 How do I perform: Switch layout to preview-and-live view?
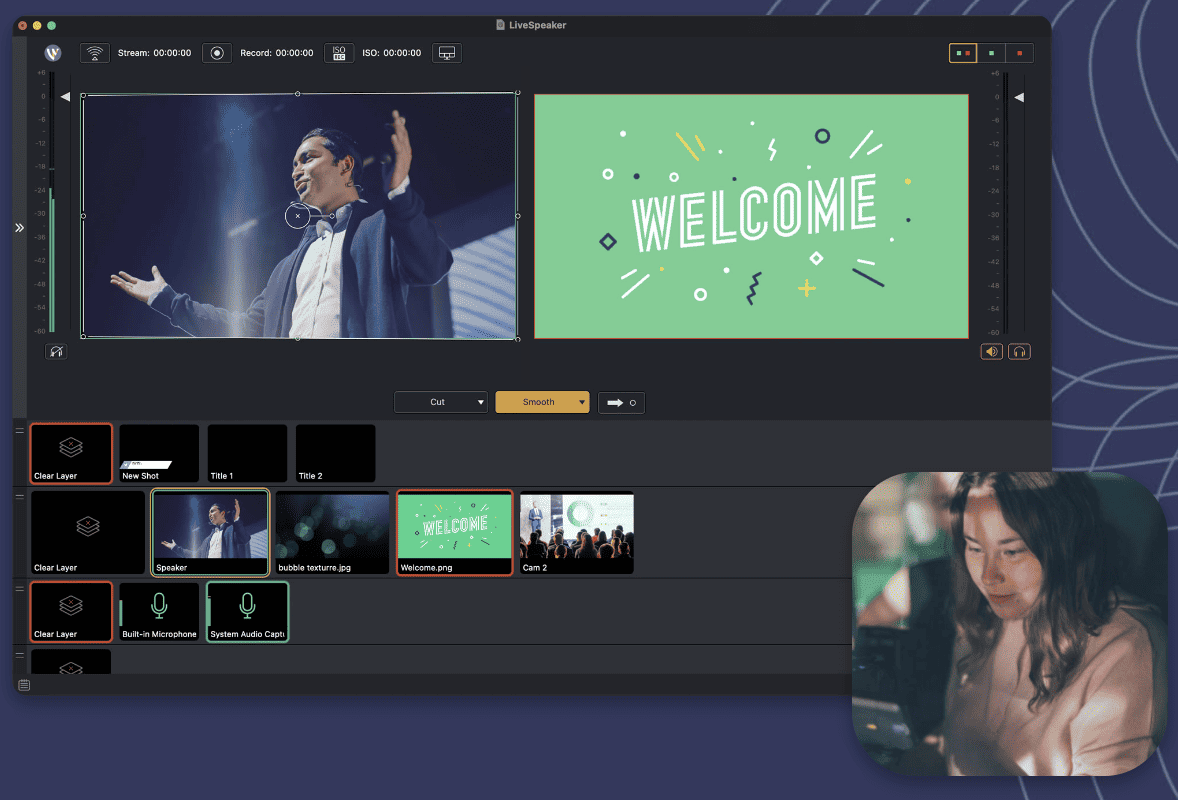click(963, 53)
